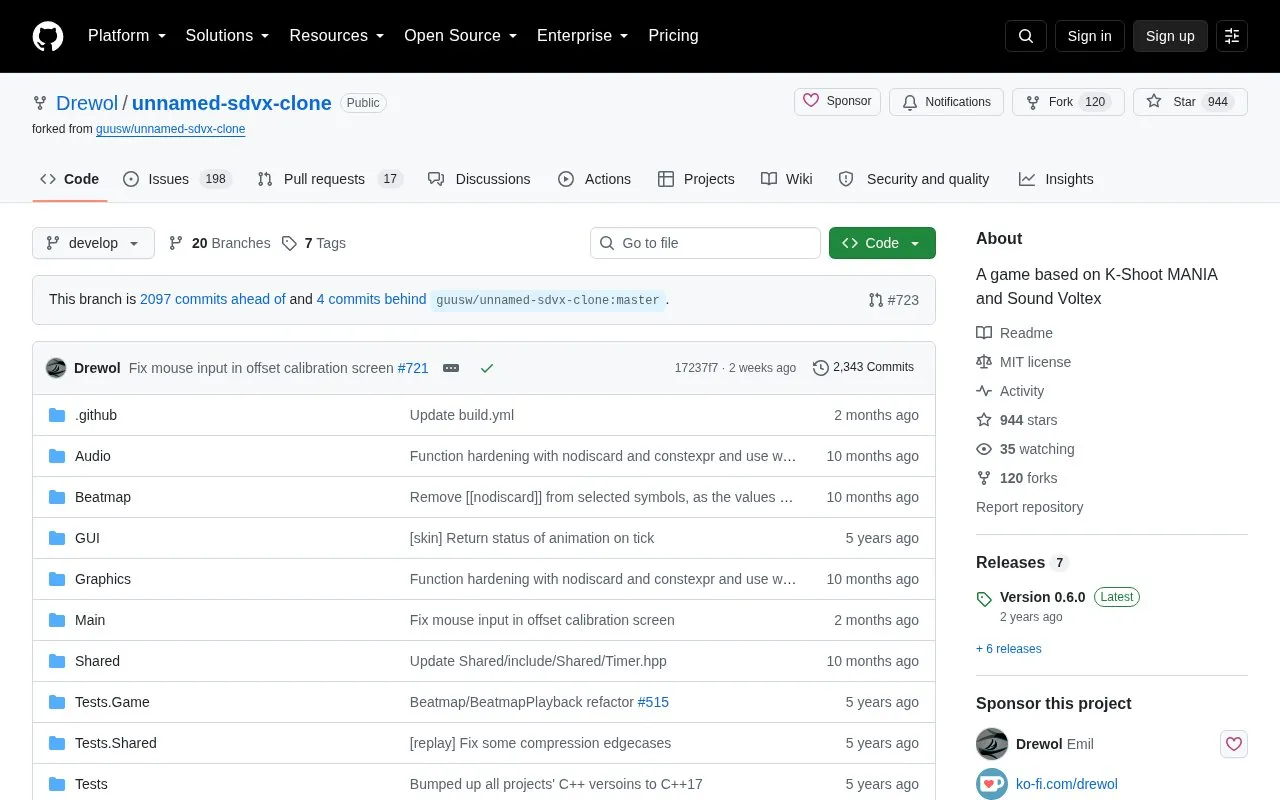Open guusw/unnamed-sdvx-clone forked-from link
The image size is (1280, 800).
pyautogui.click(x=170, y=129)
